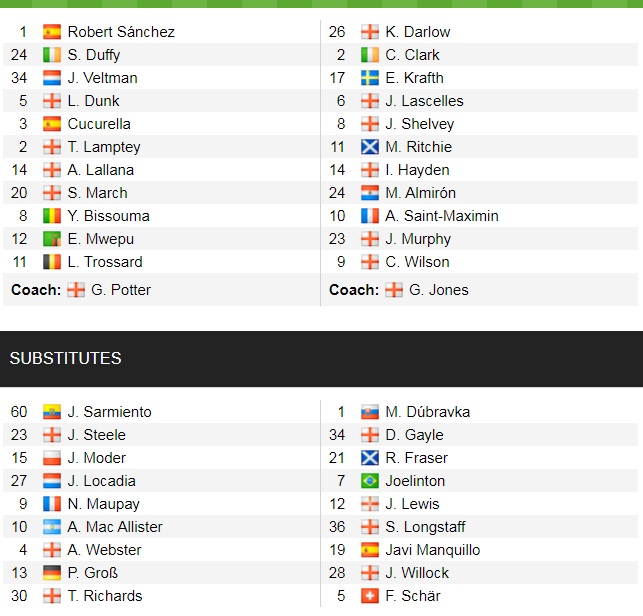Open player L. Dunk's profile
The height and width of the screenshot is (616, 643).
[x=94, y=101]
